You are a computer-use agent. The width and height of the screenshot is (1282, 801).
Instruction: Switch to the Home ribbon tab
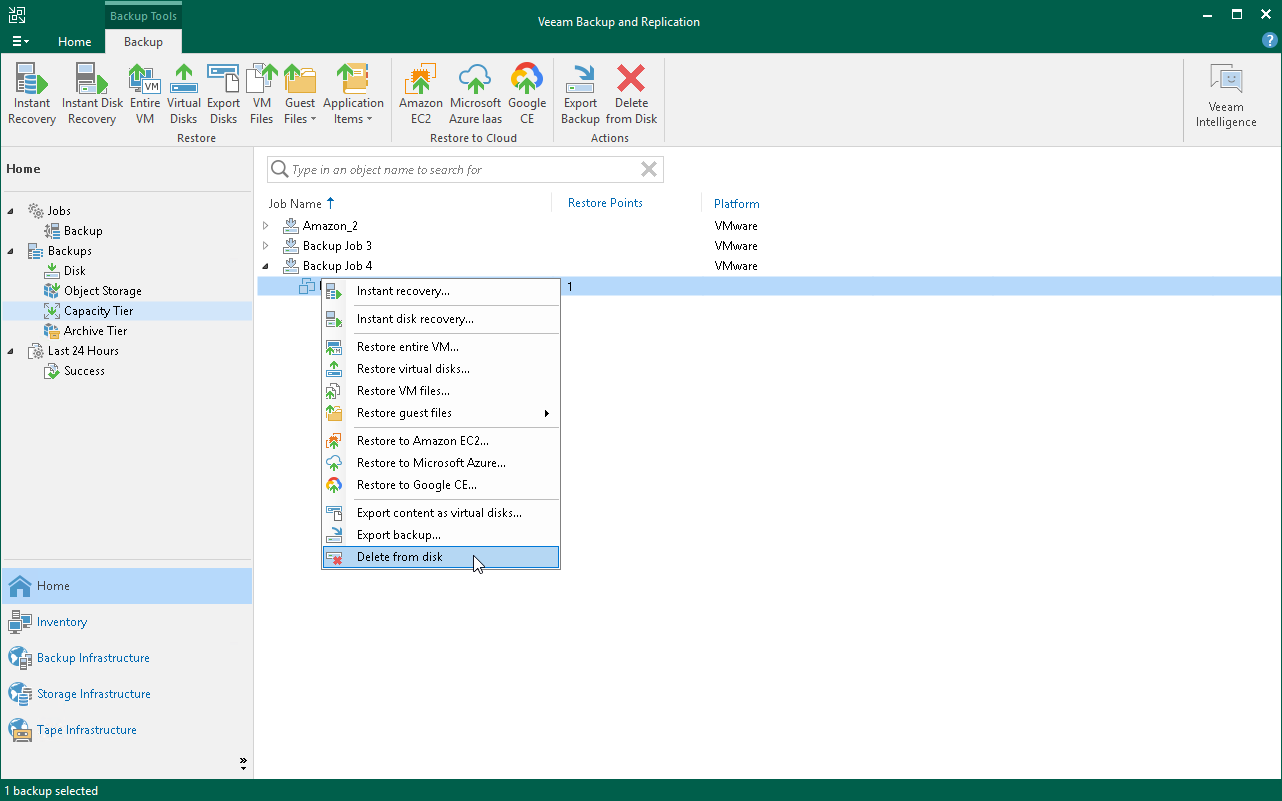coord(75,42)
